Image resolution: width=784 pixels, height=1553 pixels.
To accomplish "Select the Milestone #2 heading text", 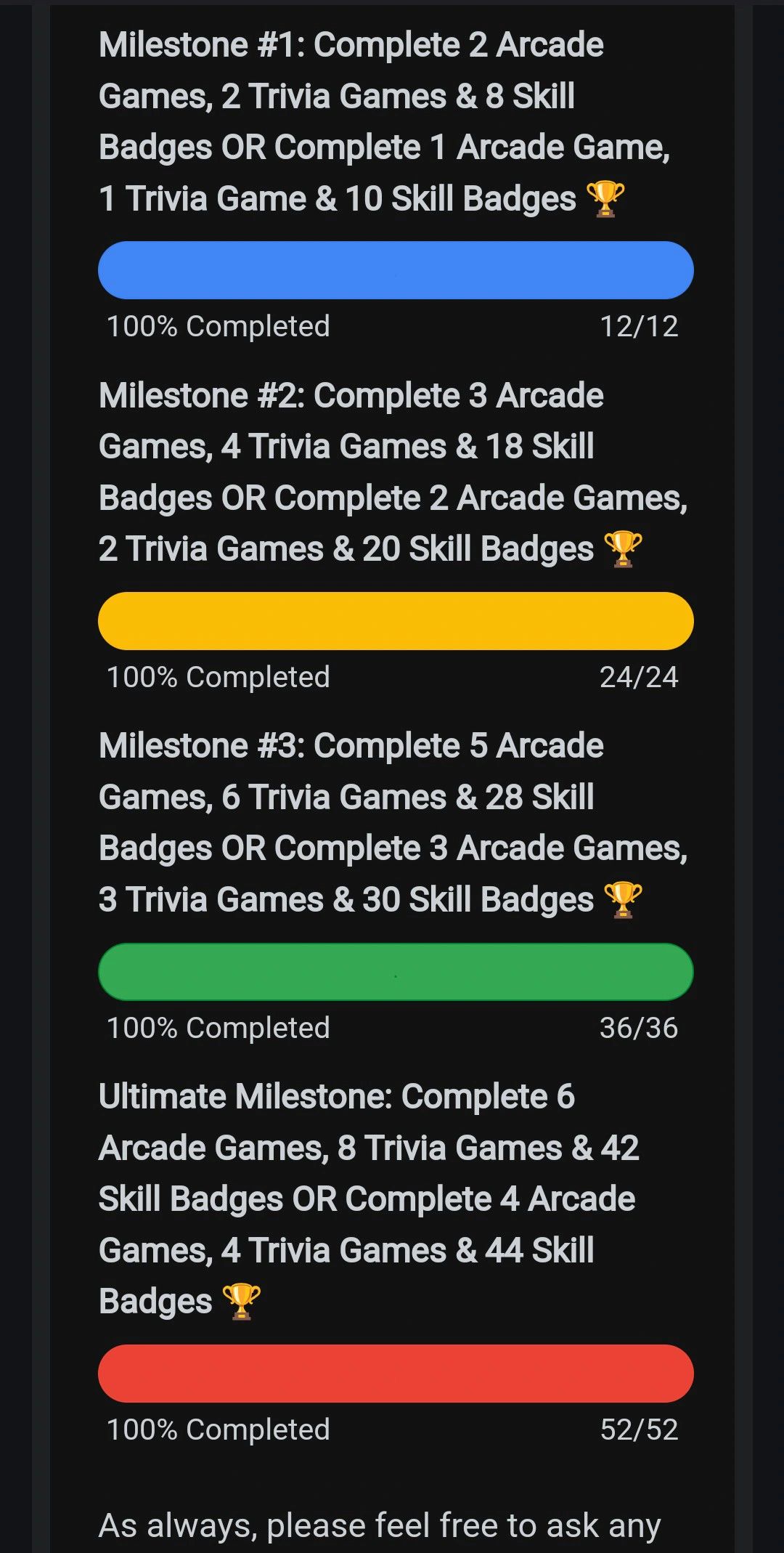I will [393, 472].
